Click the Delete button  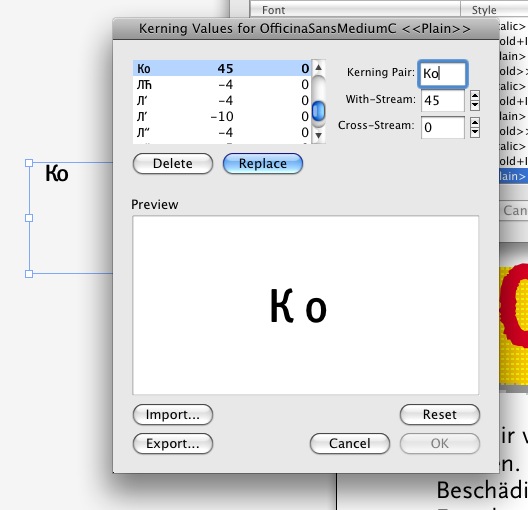pyautogui.click(x=173, y=164)
